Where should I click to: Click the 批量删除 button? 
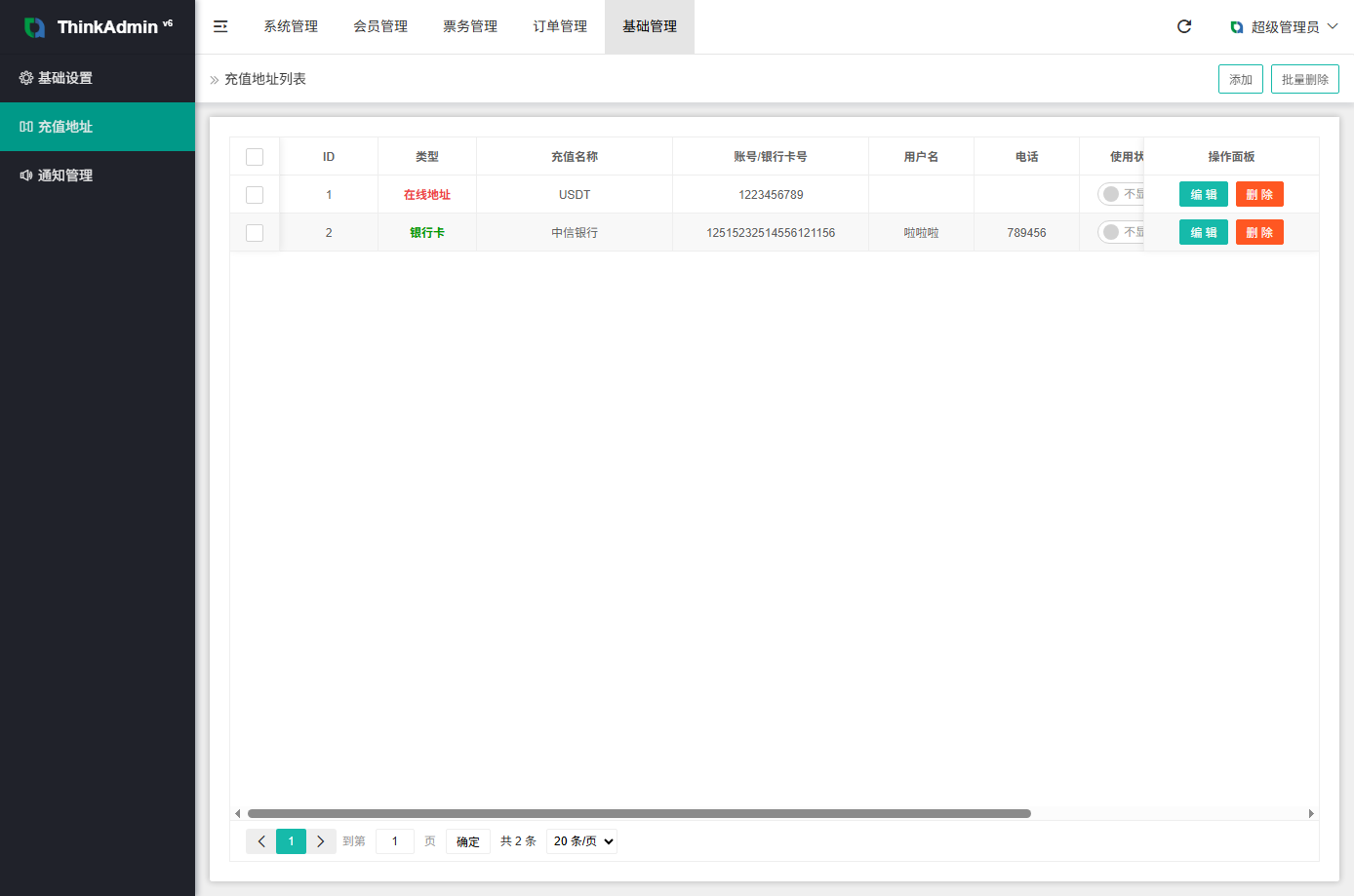pos(1305,79)
